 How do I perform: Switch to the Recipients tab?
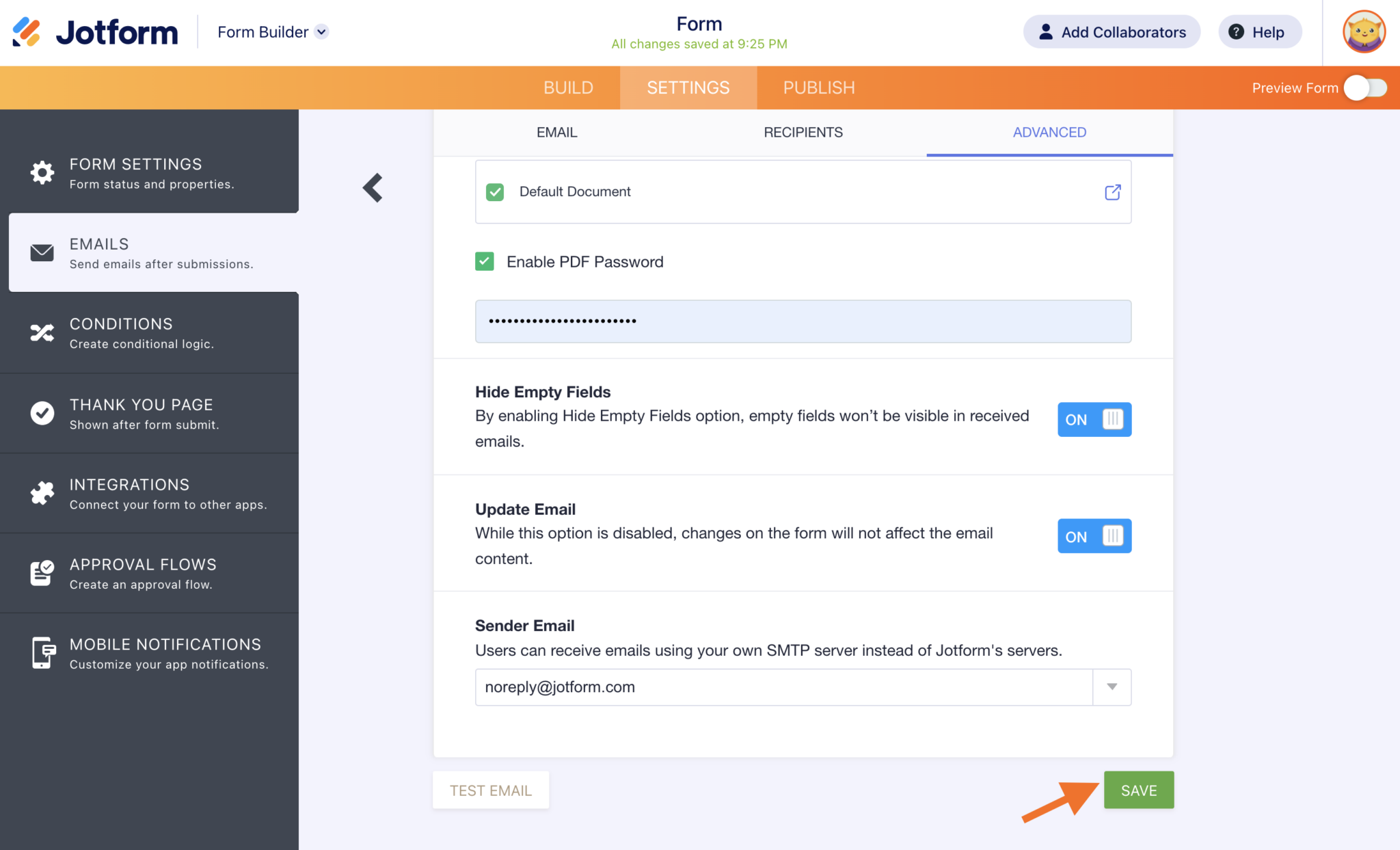(x=803, y=132)
